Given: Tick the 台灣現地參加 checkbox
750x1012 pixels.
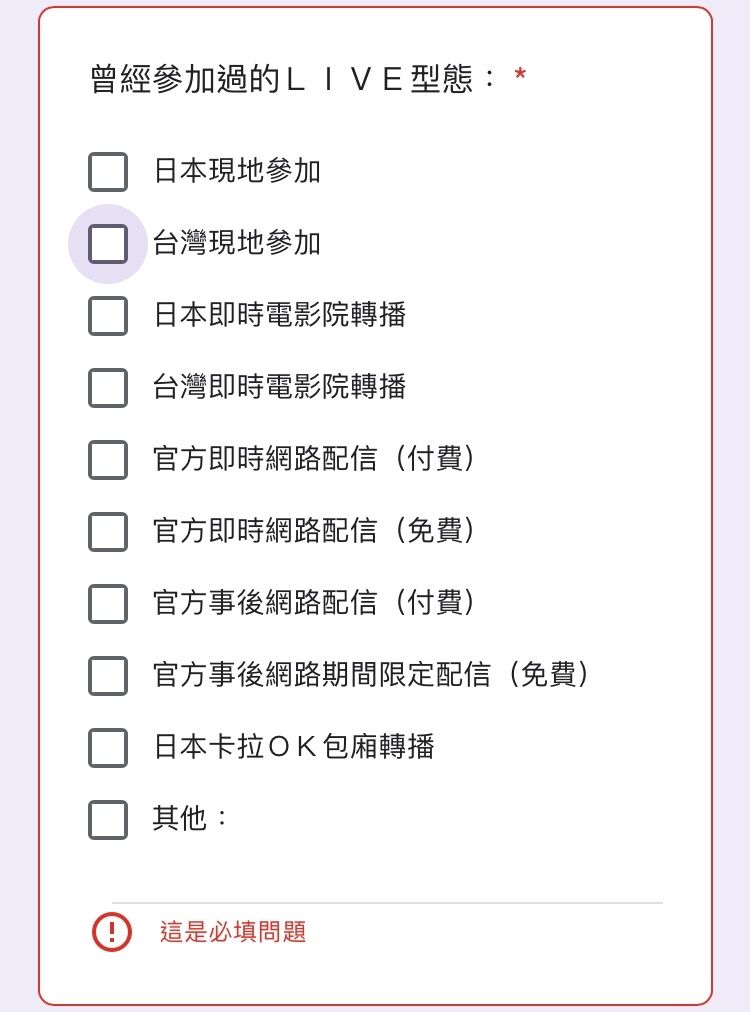Looking at the screenshot, I should 108,244.
